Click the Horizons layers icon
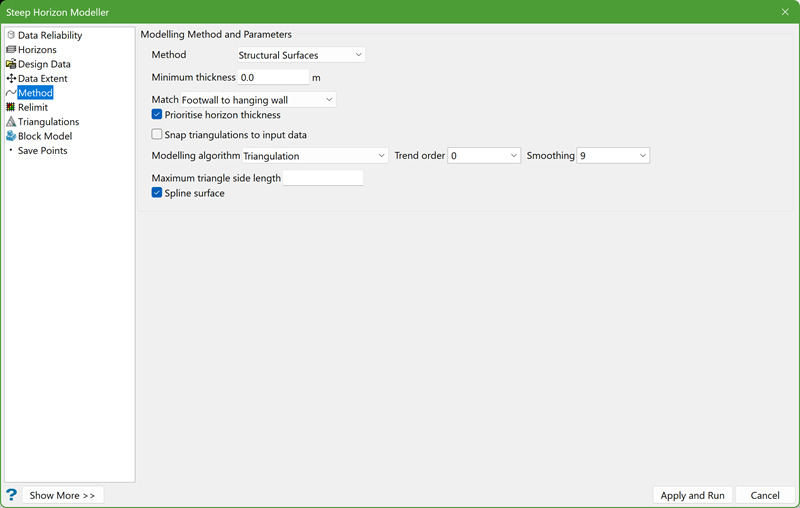Image resolution: width=800 pixels, height=508 pixels. tap(11, 49)
